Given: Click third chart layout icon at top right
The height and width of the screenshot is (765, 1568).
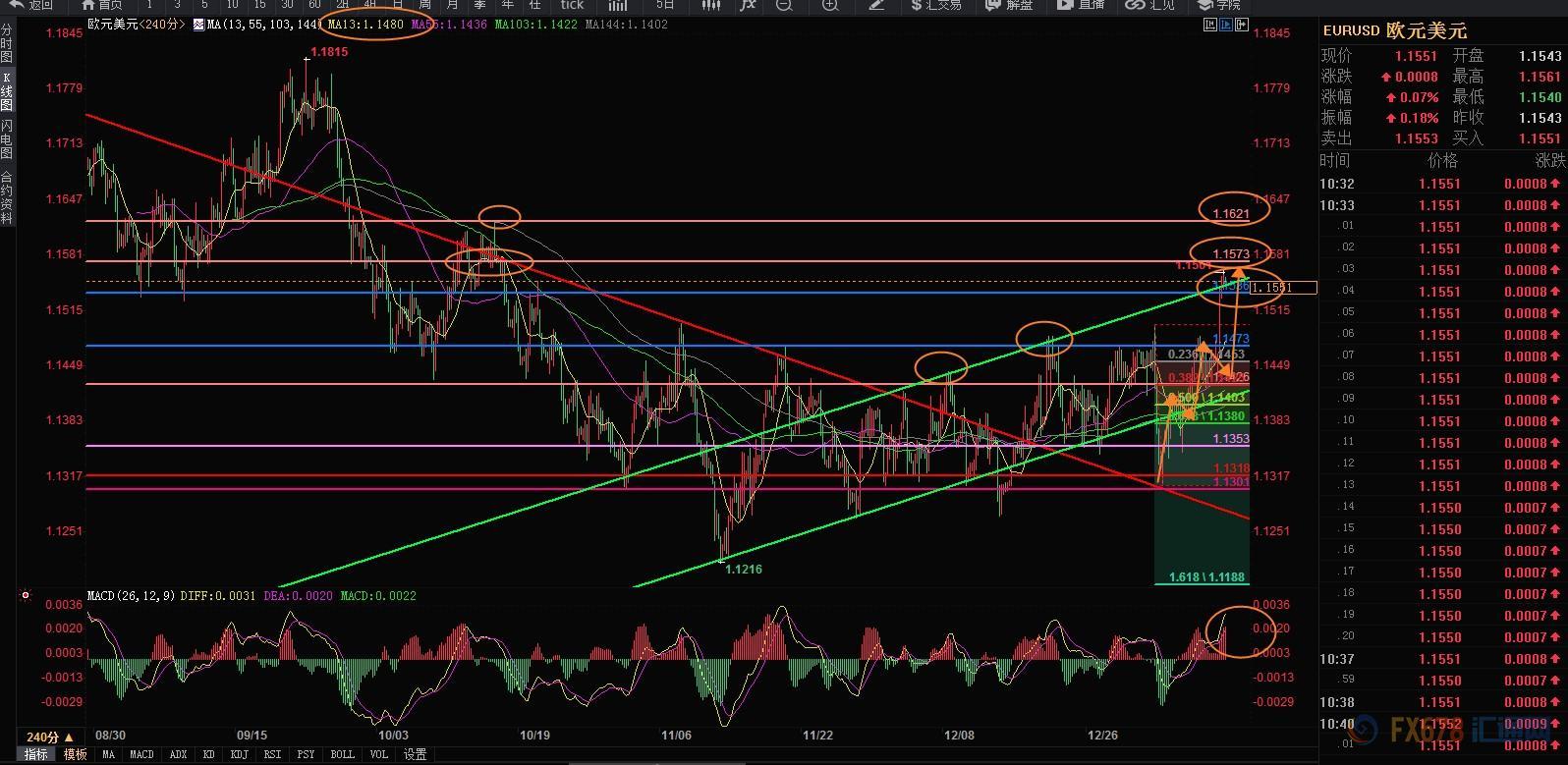Looking at the screenshot, I should coord(1243,25).
